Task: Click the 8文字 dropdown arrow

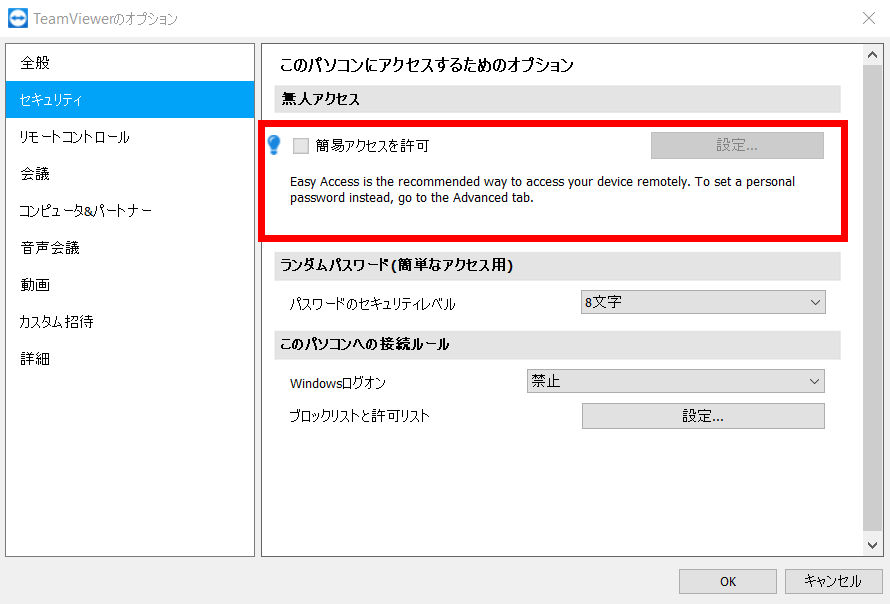Action: [815, 303]
